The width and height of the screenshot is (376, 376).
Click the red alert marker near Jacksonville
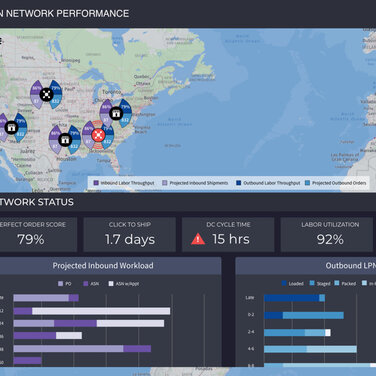coord(98,135)
